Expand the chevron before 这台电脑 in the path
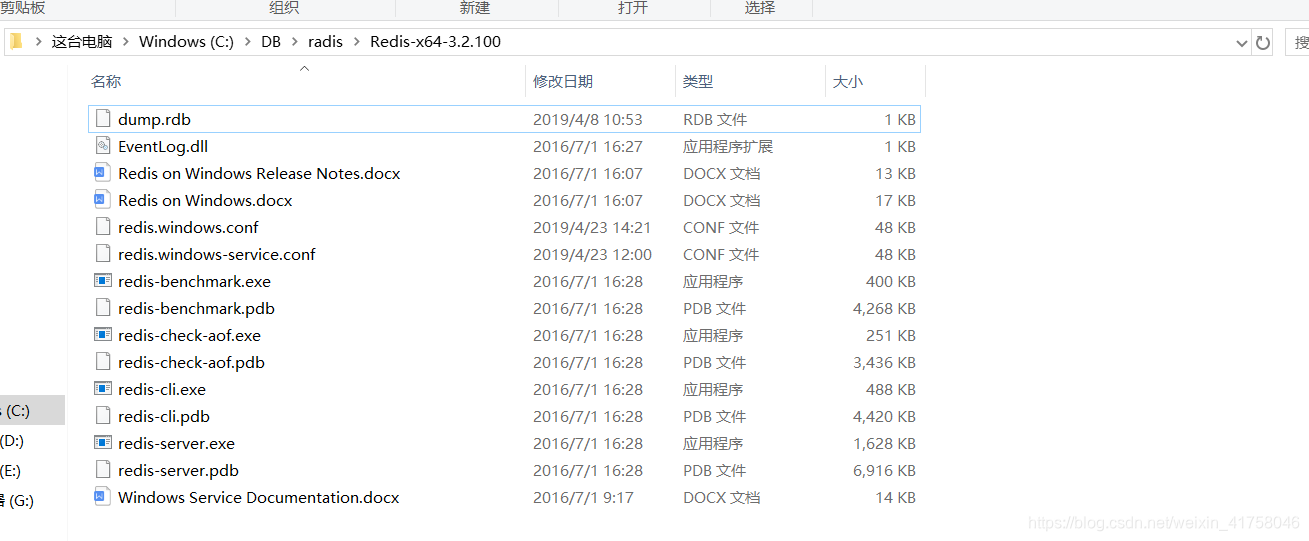1309x541 pixels. tap(39, 42)
